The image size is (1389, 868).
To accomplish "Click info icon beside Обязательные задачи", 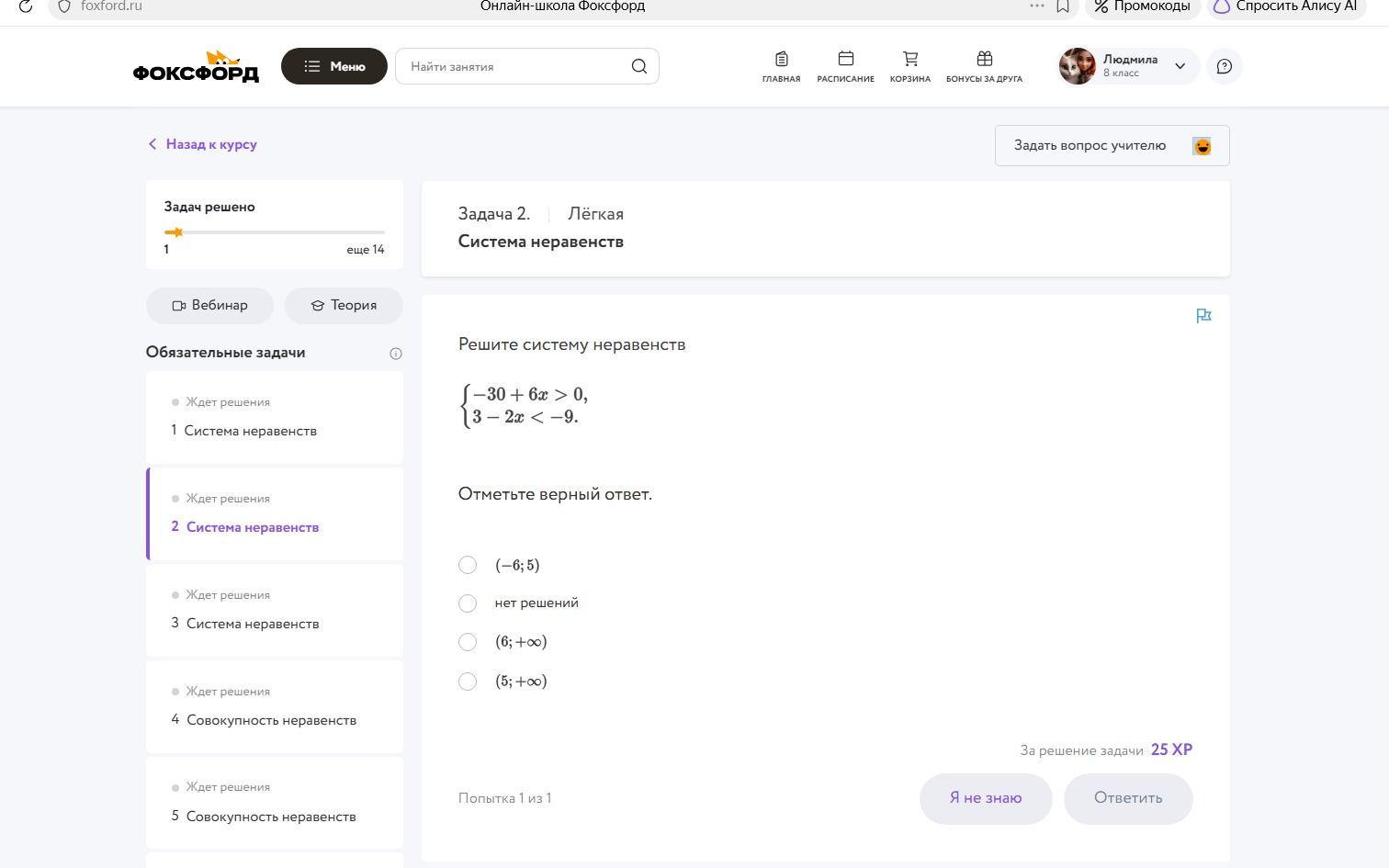I will [x=396, y=354].
